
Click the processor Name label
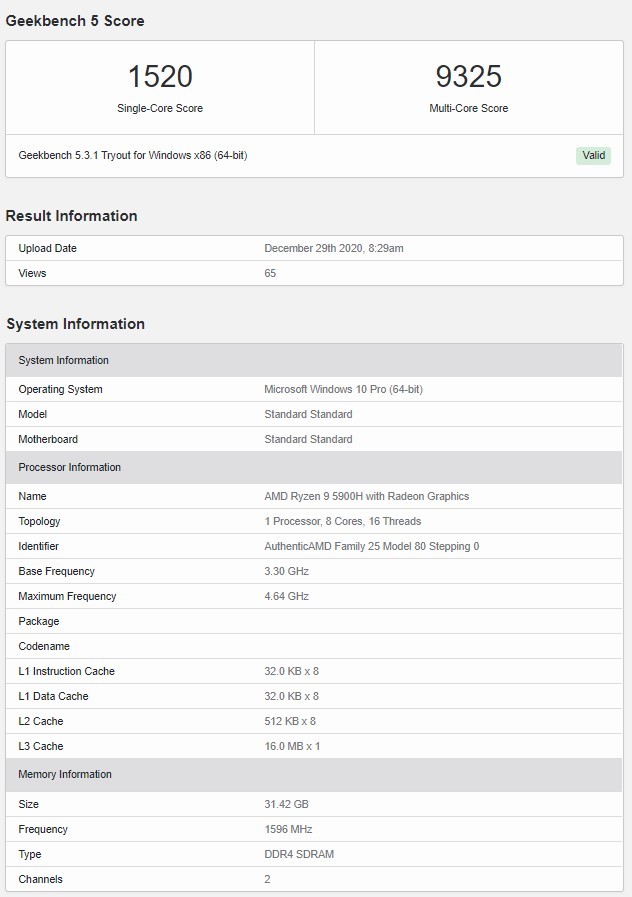coord(33,497)
